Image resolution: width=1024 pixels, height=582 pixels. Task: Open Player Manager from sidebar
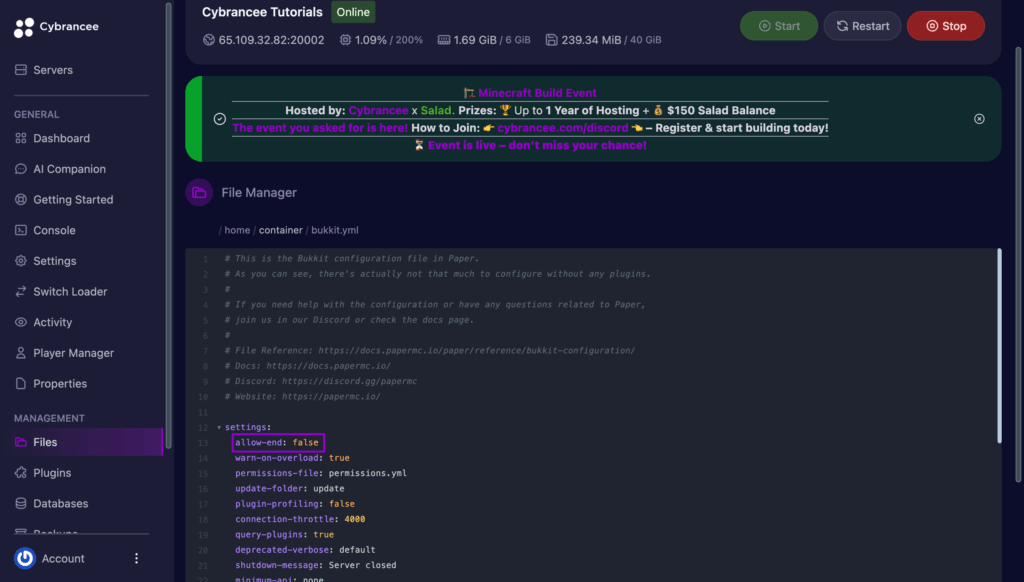click(73, 353)
